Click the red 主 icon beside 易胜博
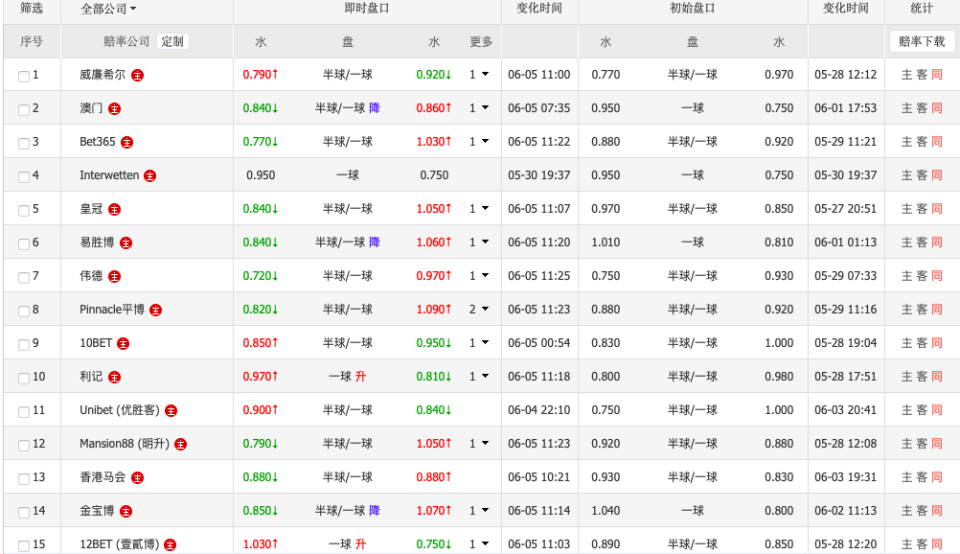The image size is (960, 554). pos(126,243)
